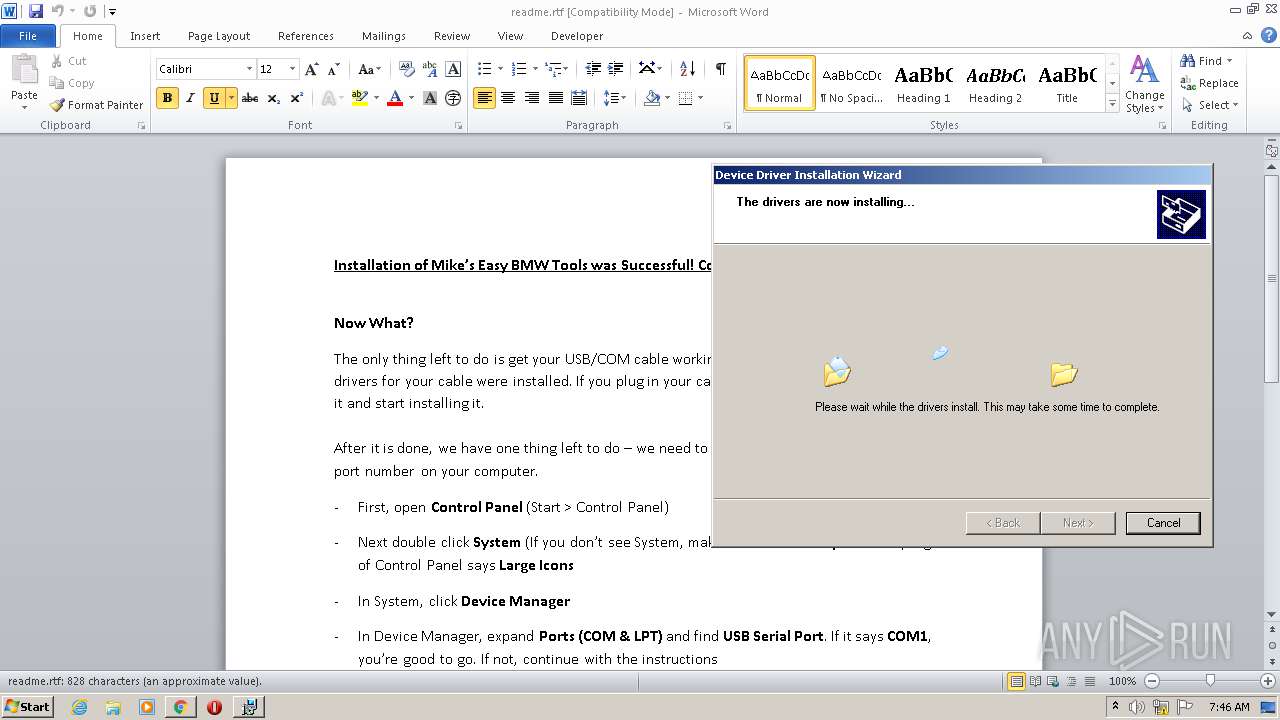Click the Windows Start button
The height and width of the screenshot is (720, 1280).
pos(27,706)
